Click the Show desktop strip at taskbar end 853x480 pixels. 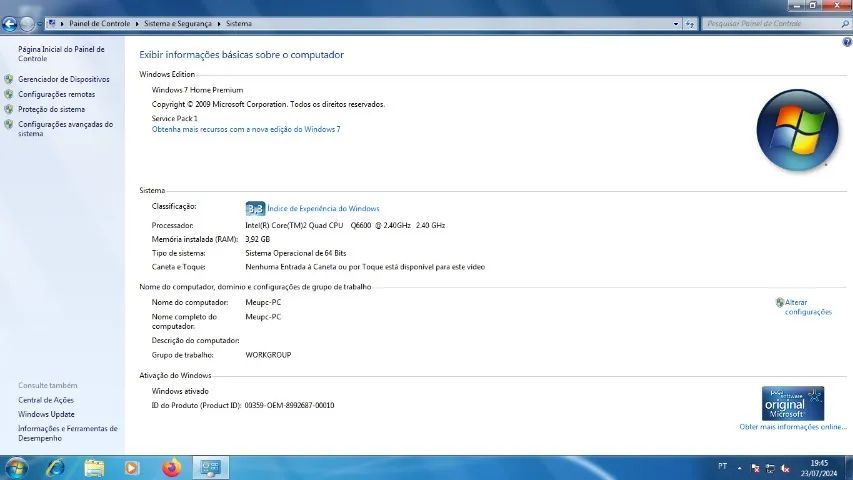click(848, 468)
